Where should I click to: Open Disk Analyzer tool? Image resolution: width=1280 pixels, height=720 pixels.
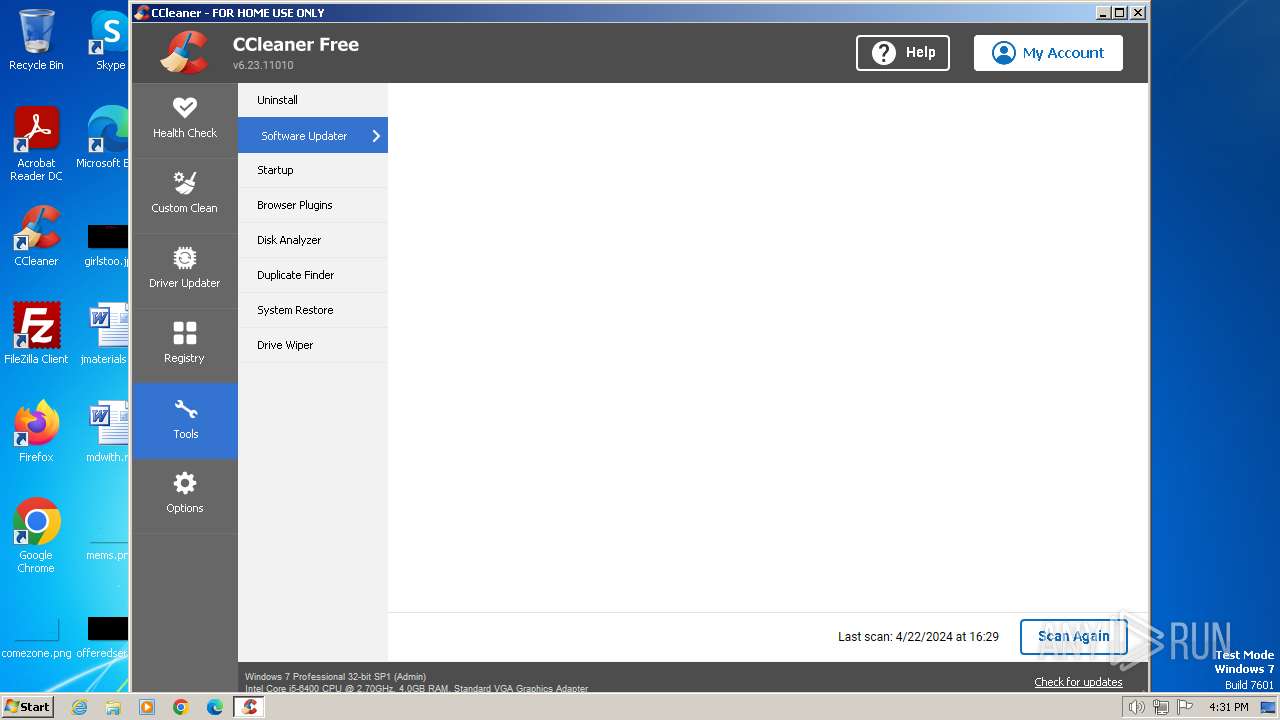pos(313,240)
